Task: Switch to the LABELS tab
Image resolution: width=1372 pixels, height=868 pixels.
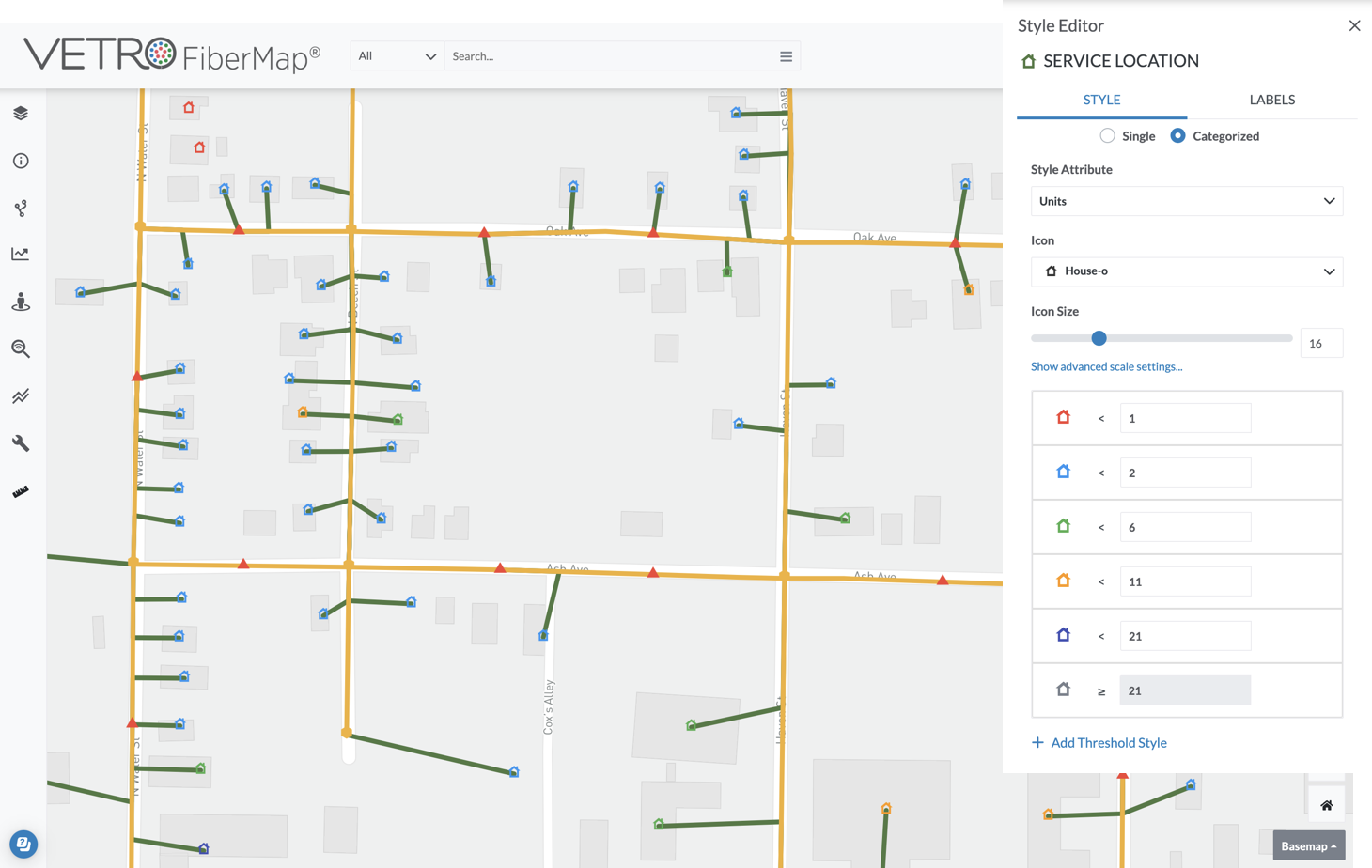Action: click(1272, 100)
